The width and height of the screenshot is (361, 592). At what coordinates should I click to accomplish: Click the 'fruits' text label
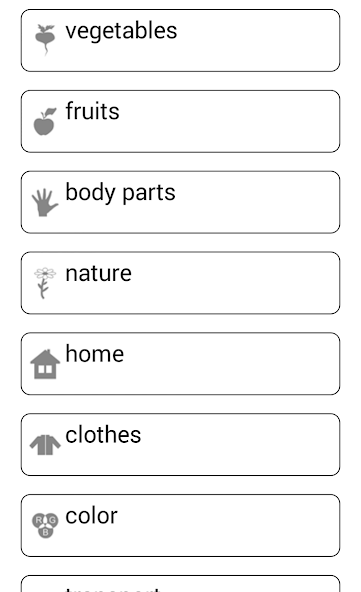[x=93, y=111]
